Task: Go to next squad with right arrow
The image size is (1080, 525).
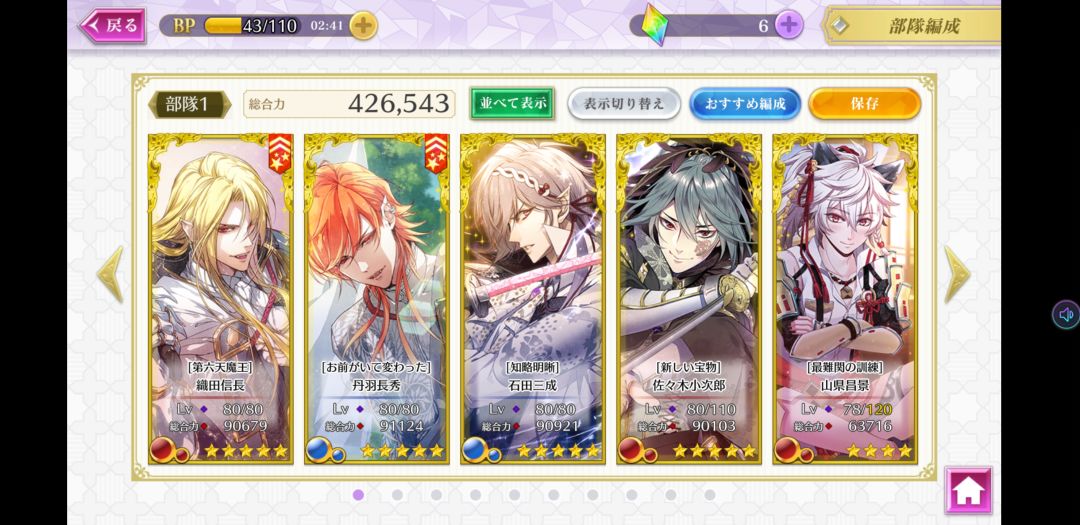Action: [x=956, y=274]
